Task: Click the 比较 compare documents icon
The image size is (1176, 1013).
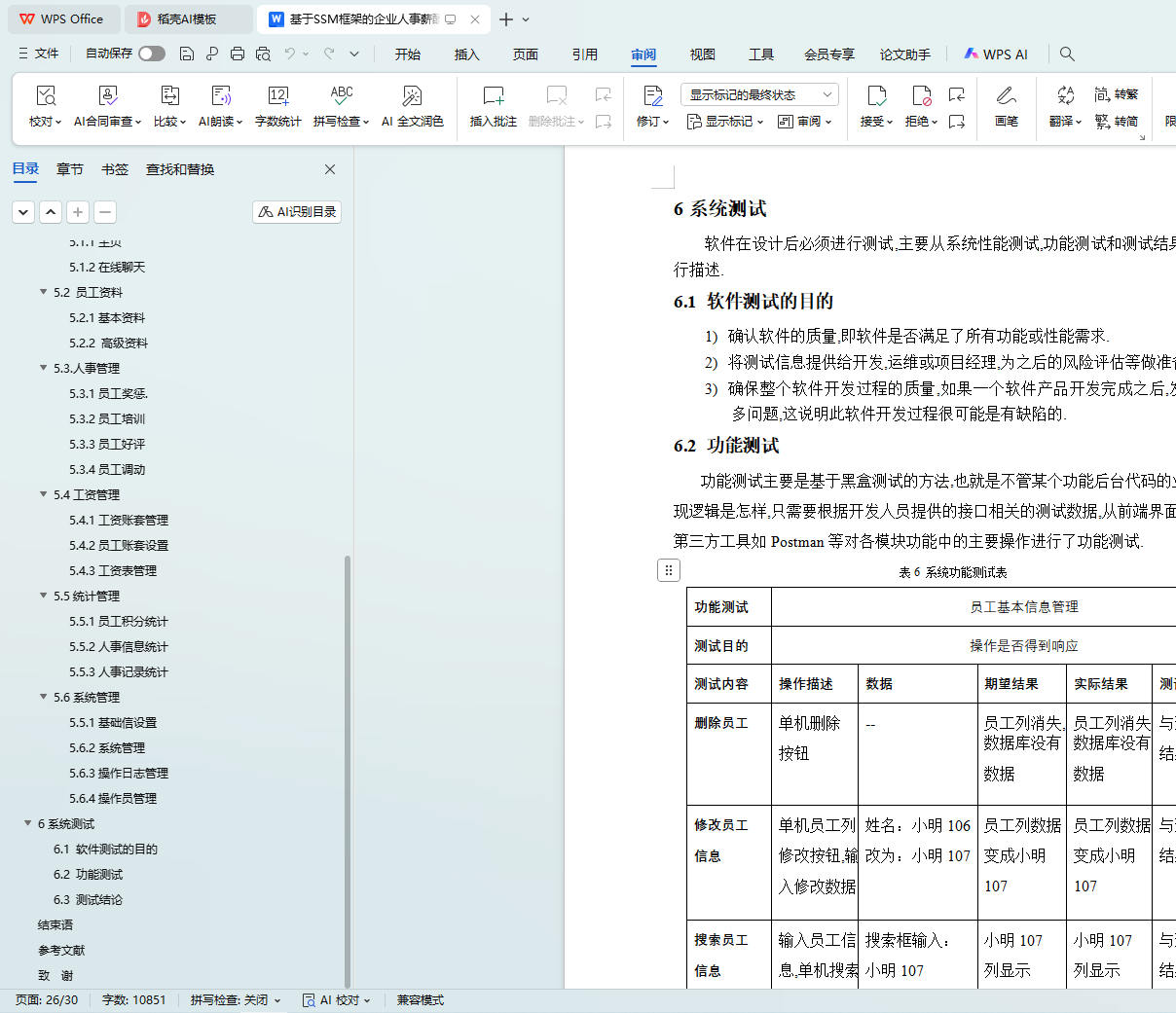Action: [169, 96]
